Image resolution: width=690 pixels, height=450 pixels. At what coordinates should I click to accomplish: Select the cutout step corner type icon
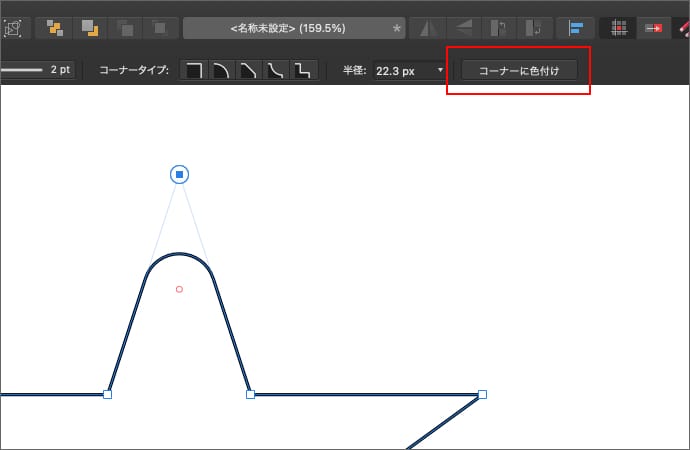[x=303, y=71]
